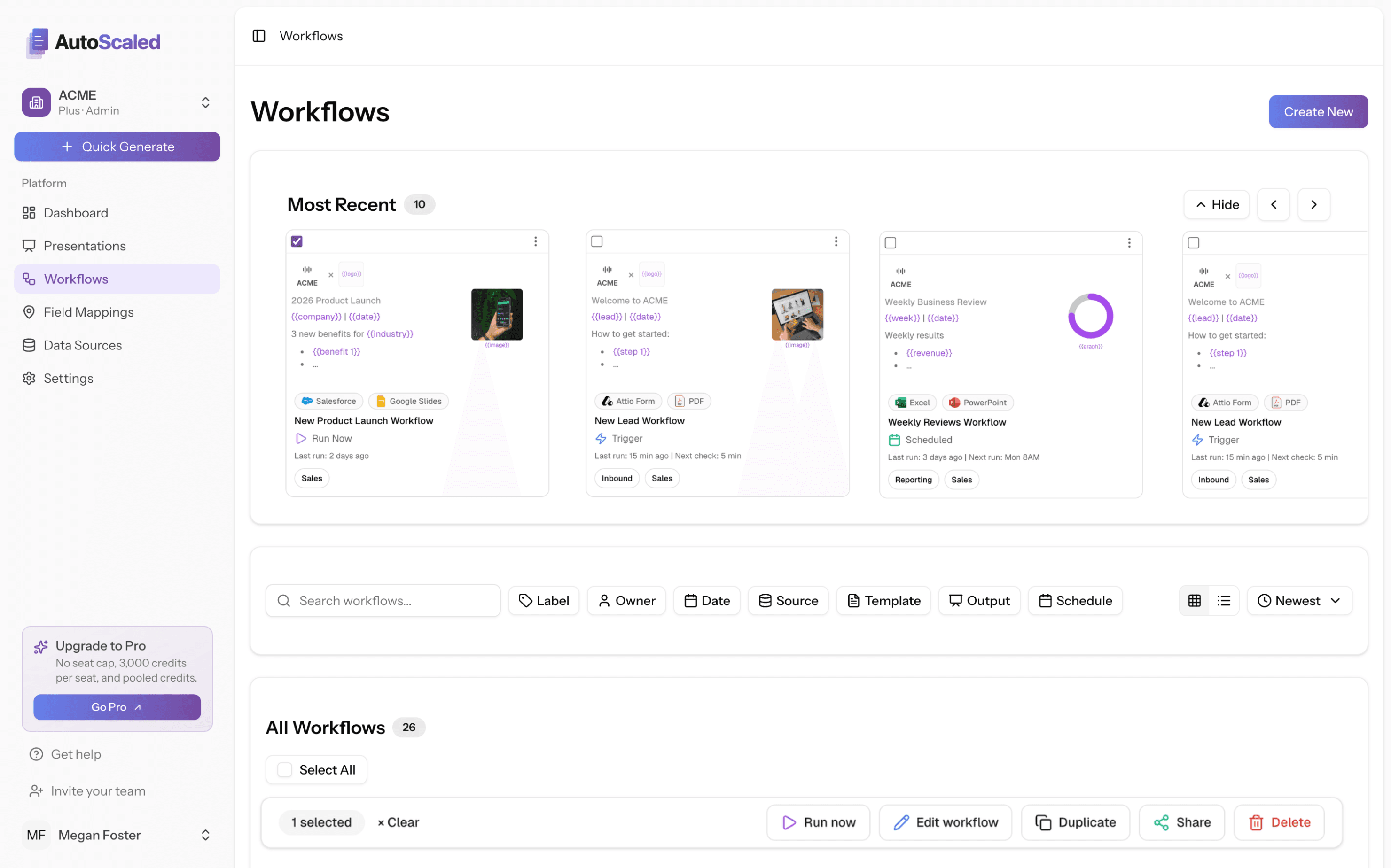This screenshot has width=1391, height=868.
Task: Uncheck the New Product Launch Workflow card
Action: pos(297,242)
